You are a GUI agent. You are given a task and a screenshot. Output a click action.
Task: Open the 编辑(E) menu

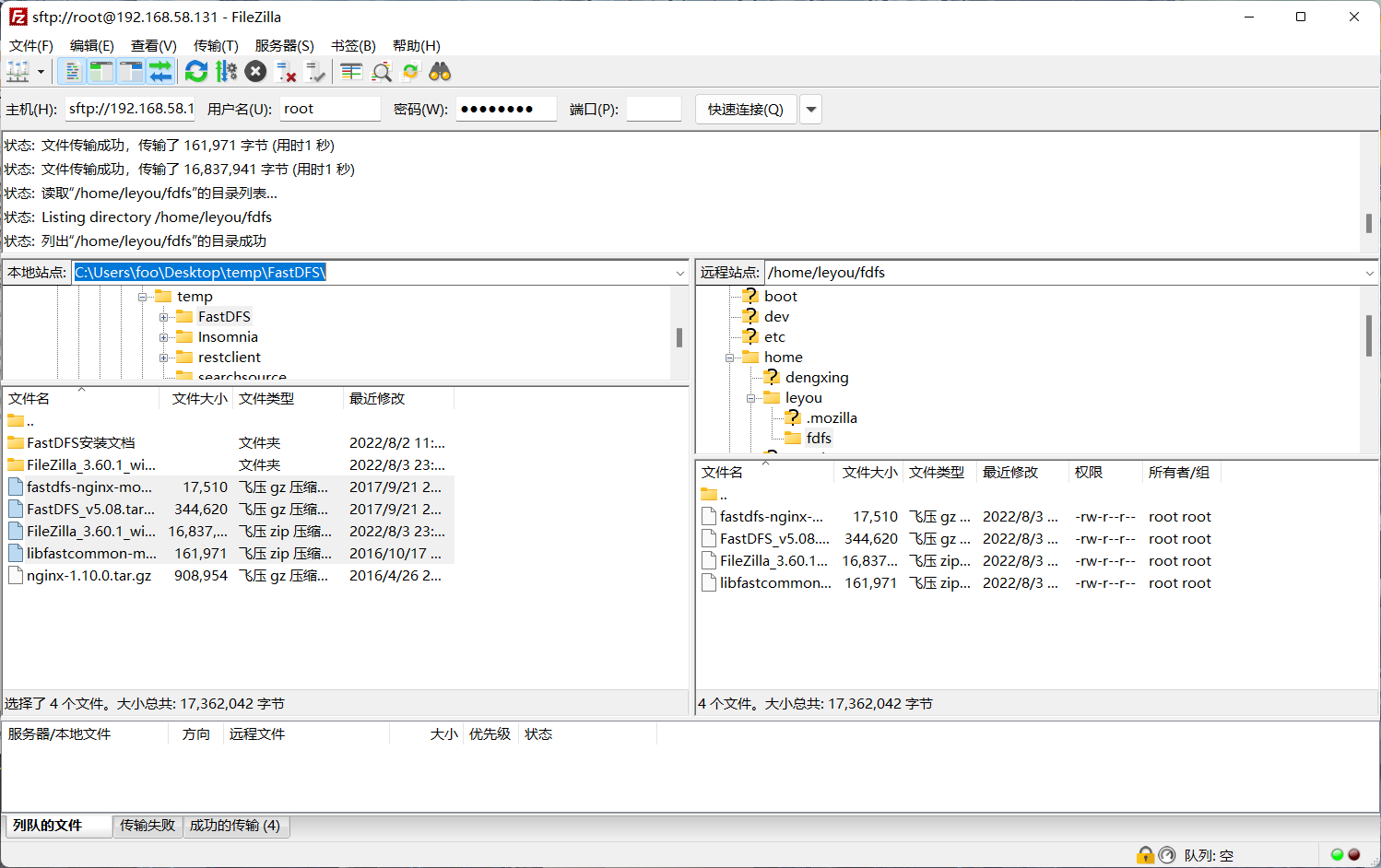[92, 45]
